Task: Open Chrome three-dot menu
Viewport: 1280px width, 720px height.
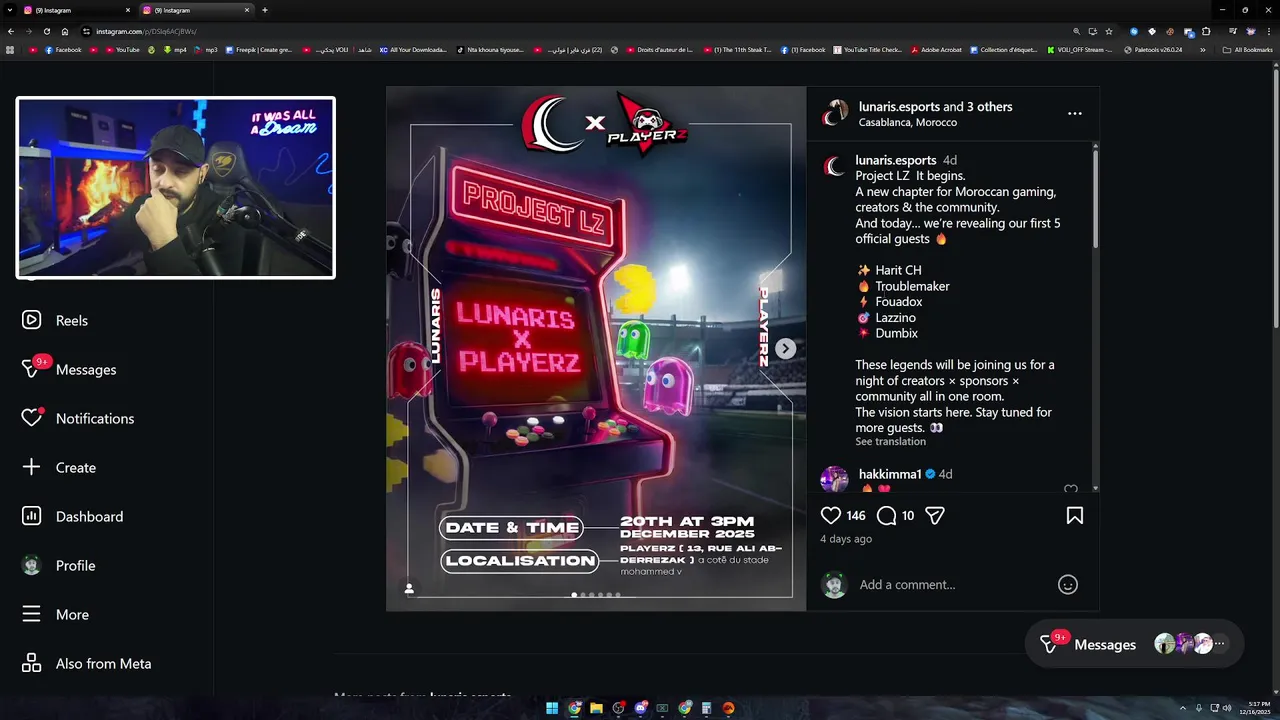Action: pyautogui.click(x=1270, y=31)
